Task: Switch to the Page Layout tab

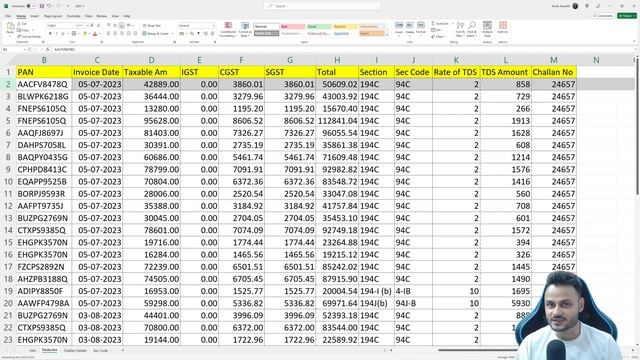Action: pyautogui.click(x=53, y=16)
